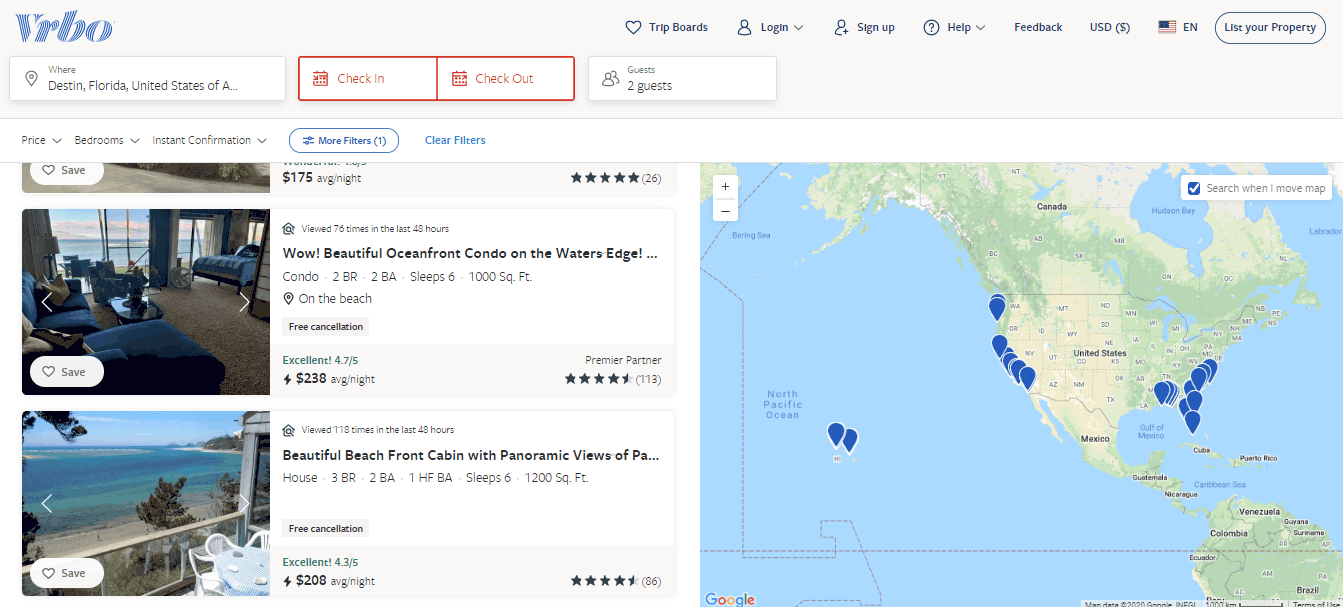Click Viewed 76 times notice
Image resolution: width=1343 pixels, height=607 pixels.
pyautogui.click(x=366, y=229)
